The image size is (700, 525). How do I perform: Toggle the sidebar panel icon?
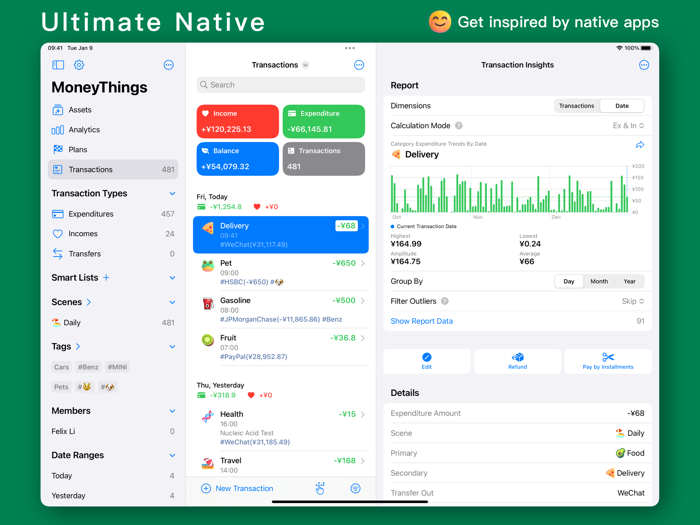58,65
